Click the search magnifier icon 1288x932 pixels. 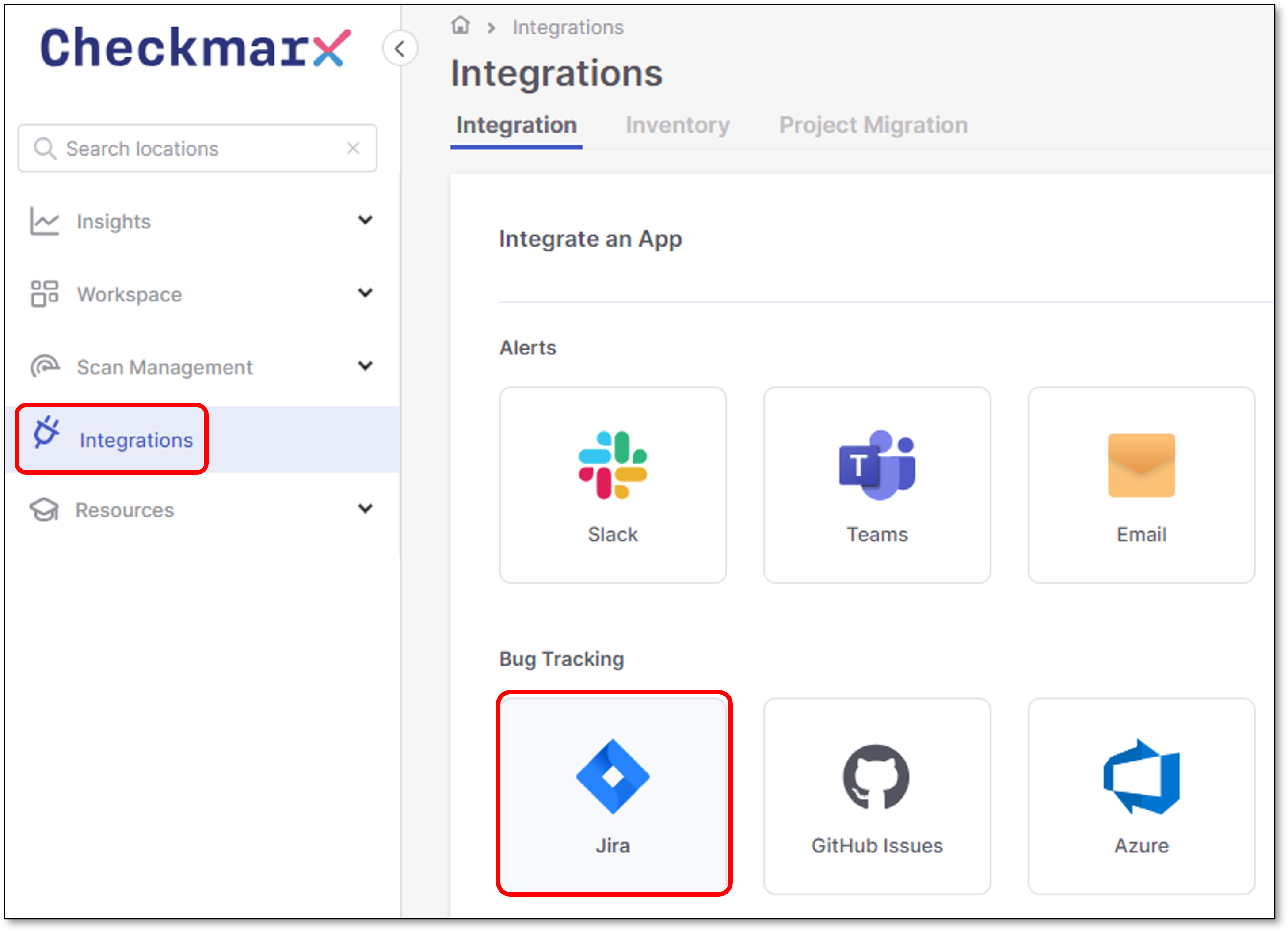click(x=45, y=149)
